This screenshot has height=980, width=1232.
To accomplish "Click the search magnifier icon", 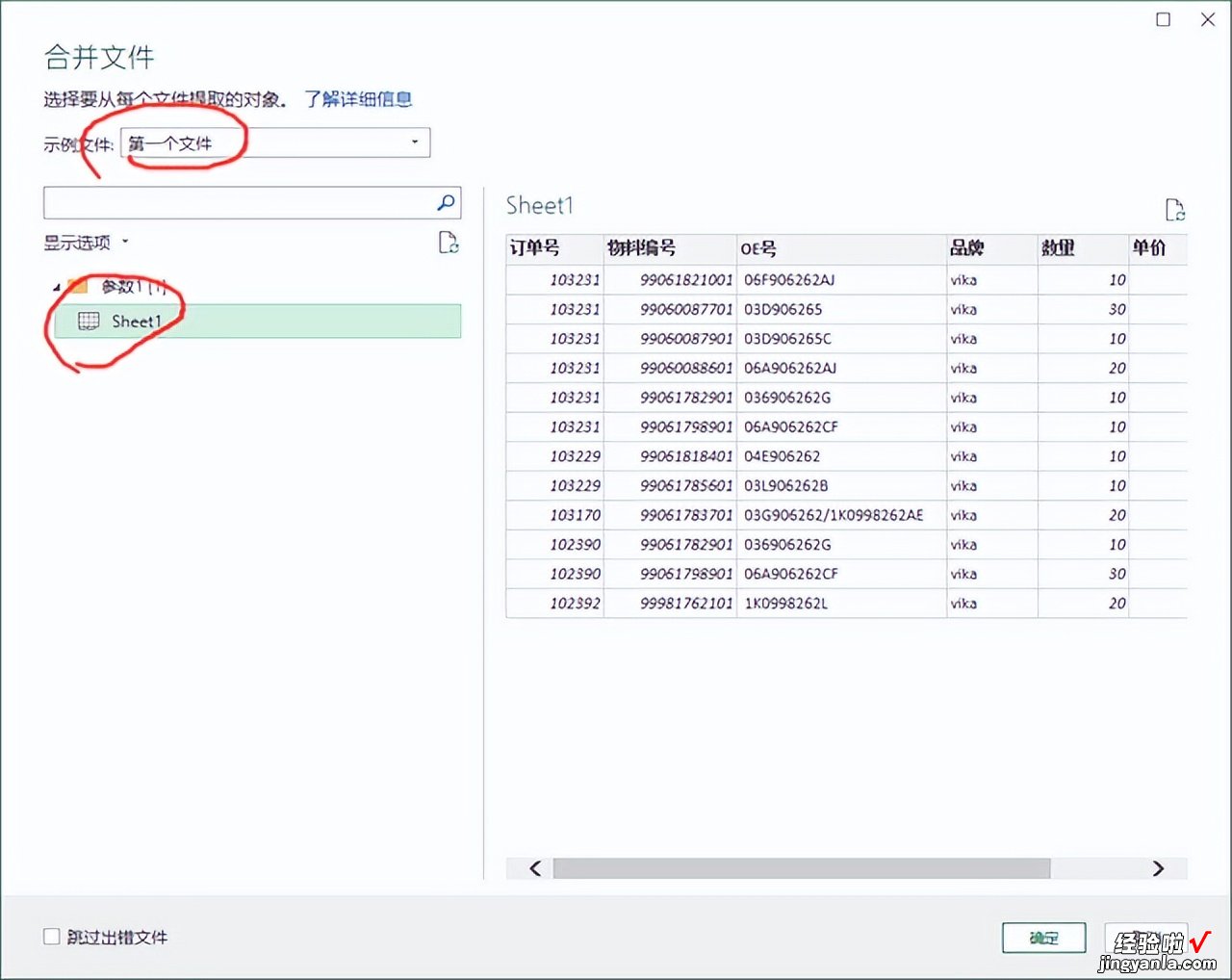I will click(446, 202).
